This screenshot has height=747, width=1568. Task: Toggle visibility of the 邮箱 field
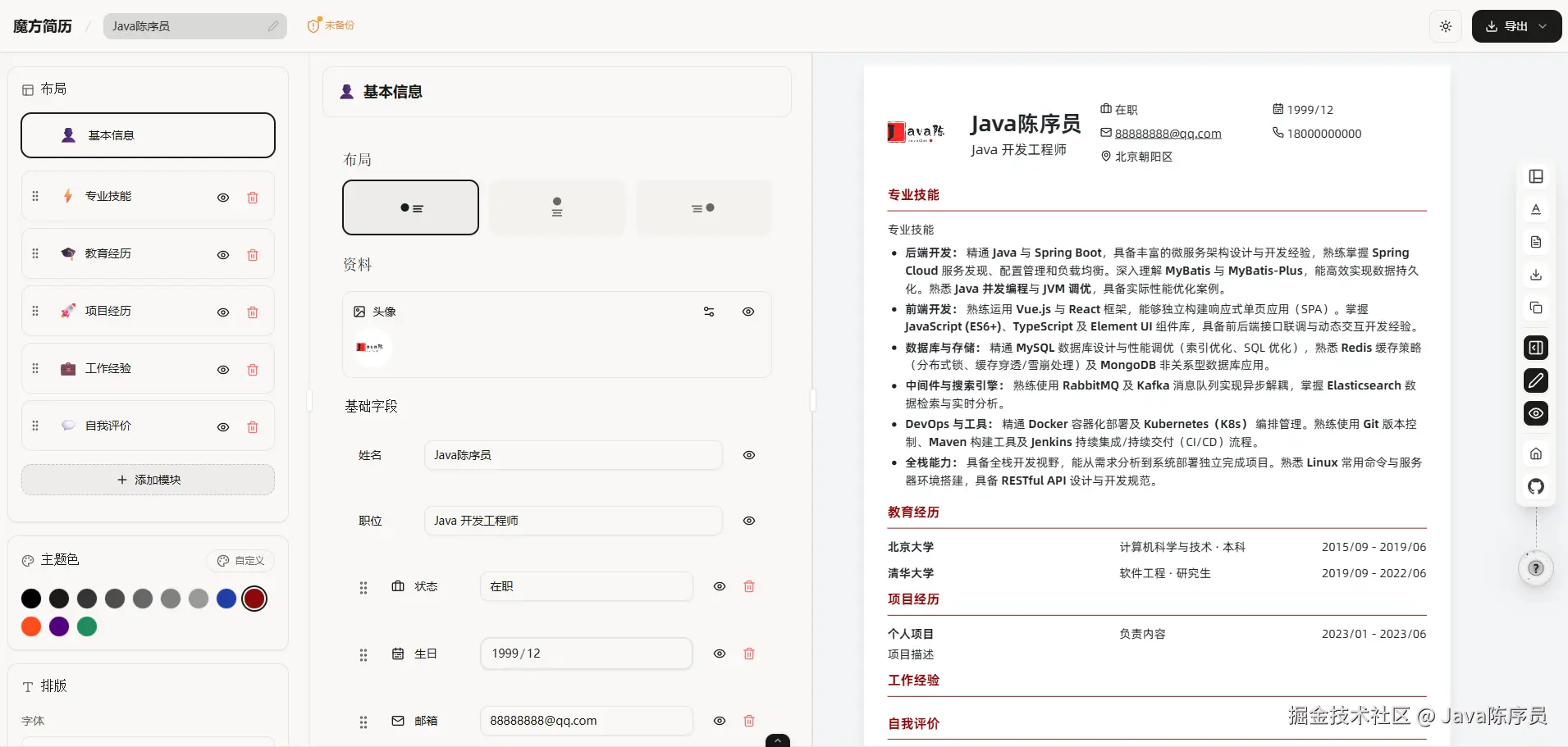coord(720,721)
